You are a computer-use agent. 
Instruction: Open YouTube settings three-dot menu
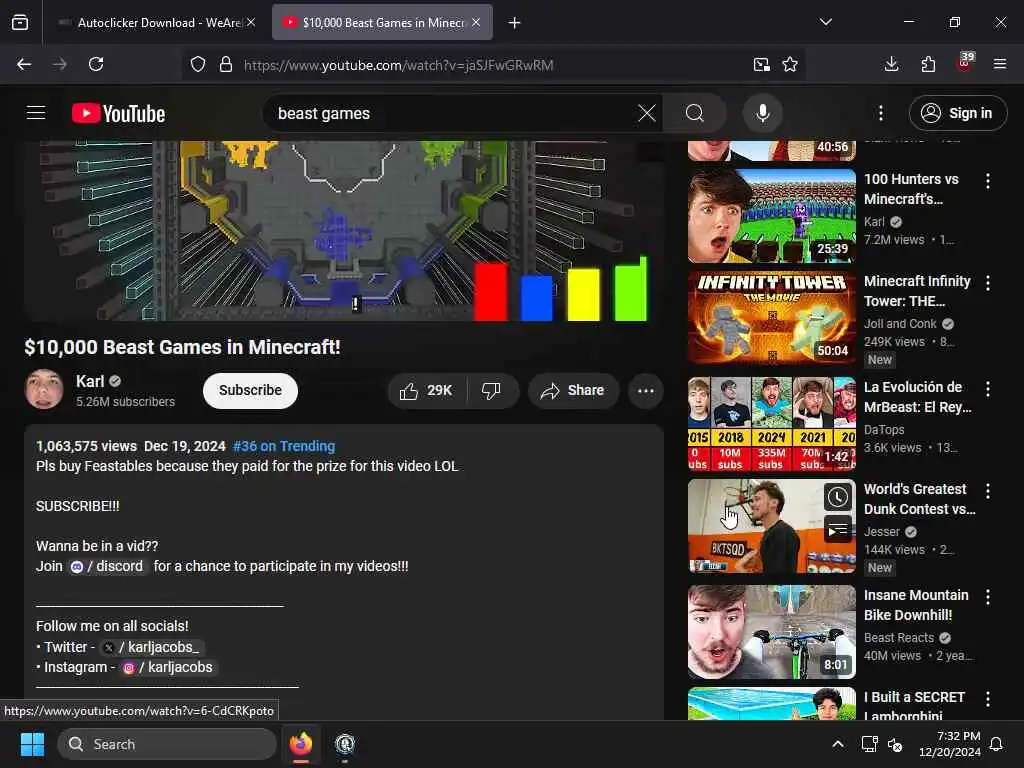[x=880, y=114]
